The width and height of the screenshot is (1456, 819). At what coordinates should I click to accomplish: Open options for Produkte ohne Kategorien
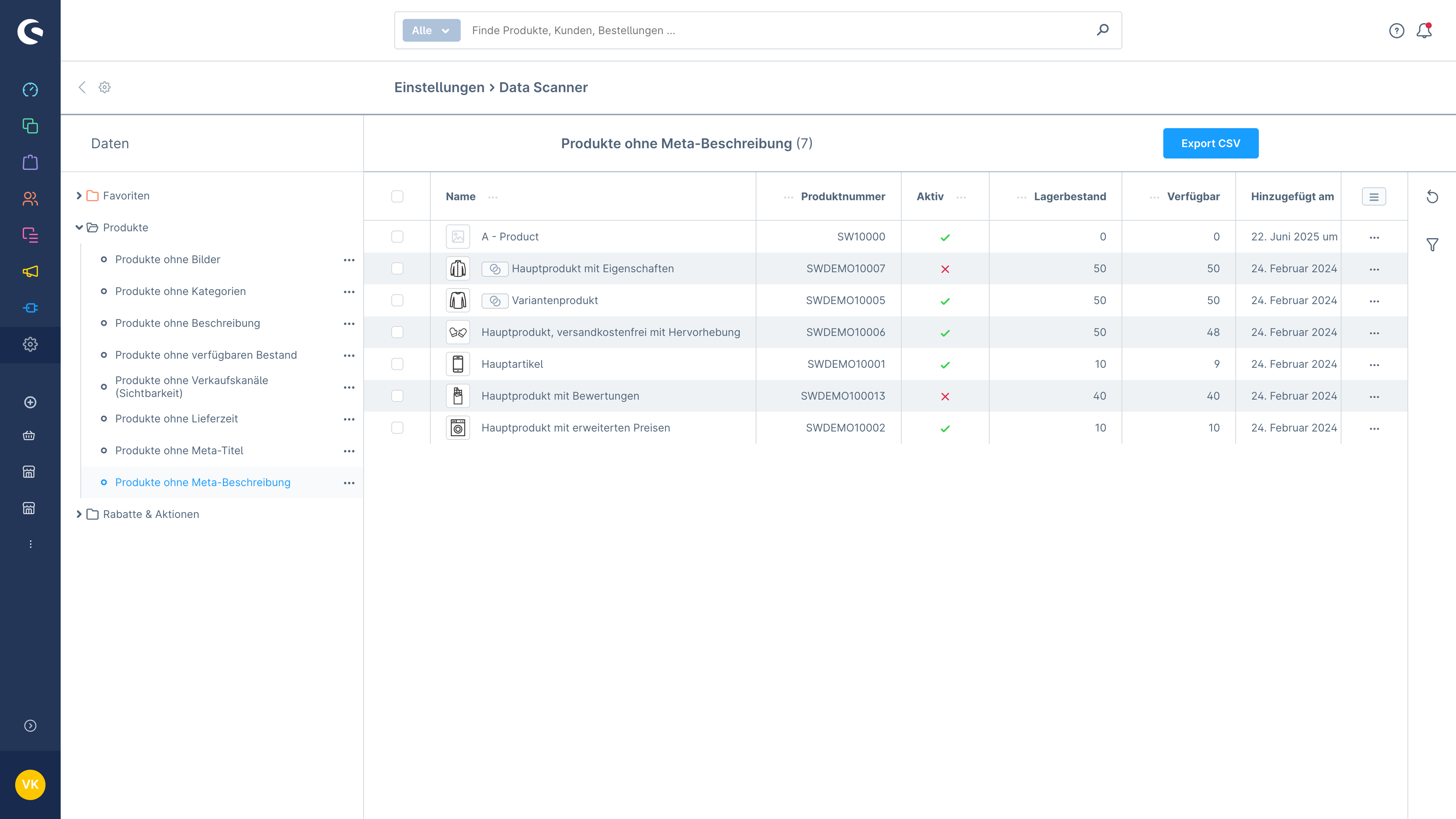349,292
